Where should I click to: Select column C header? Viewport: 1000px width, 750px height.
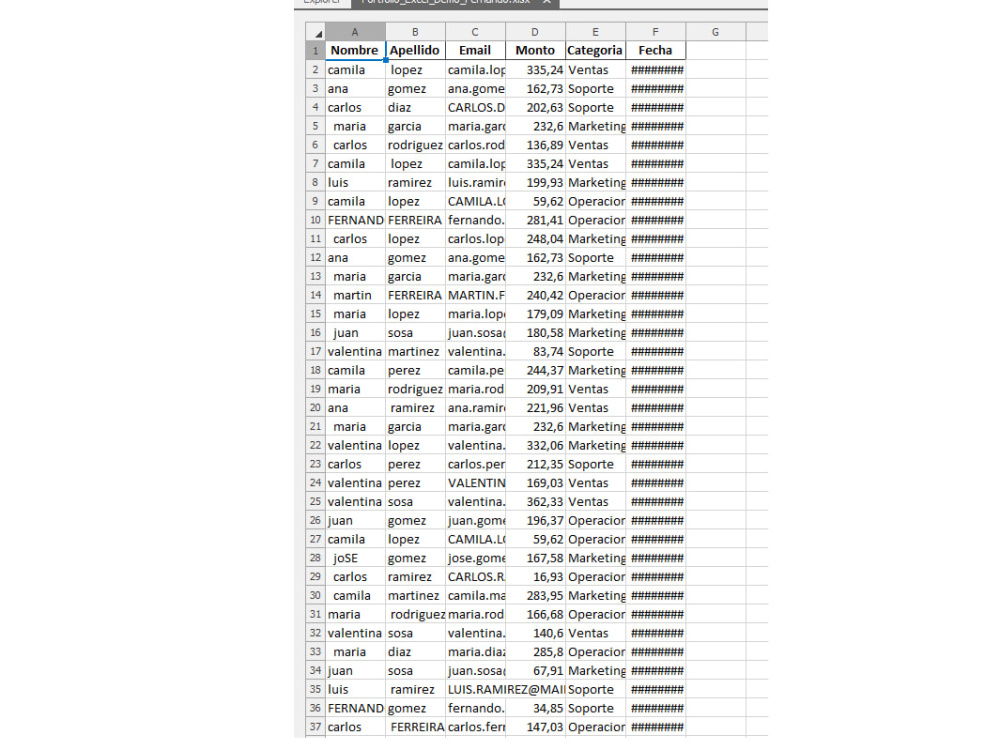pos(475,32)
